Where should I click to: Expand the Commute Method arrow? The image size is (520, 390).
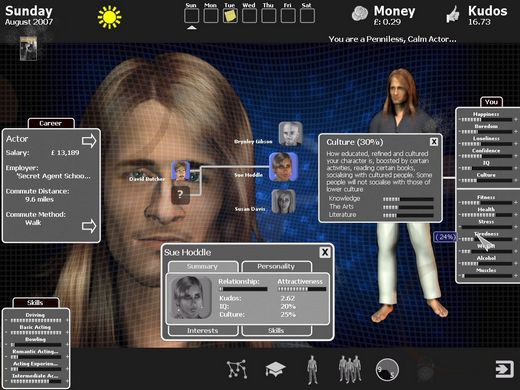[x=89, y=226]
